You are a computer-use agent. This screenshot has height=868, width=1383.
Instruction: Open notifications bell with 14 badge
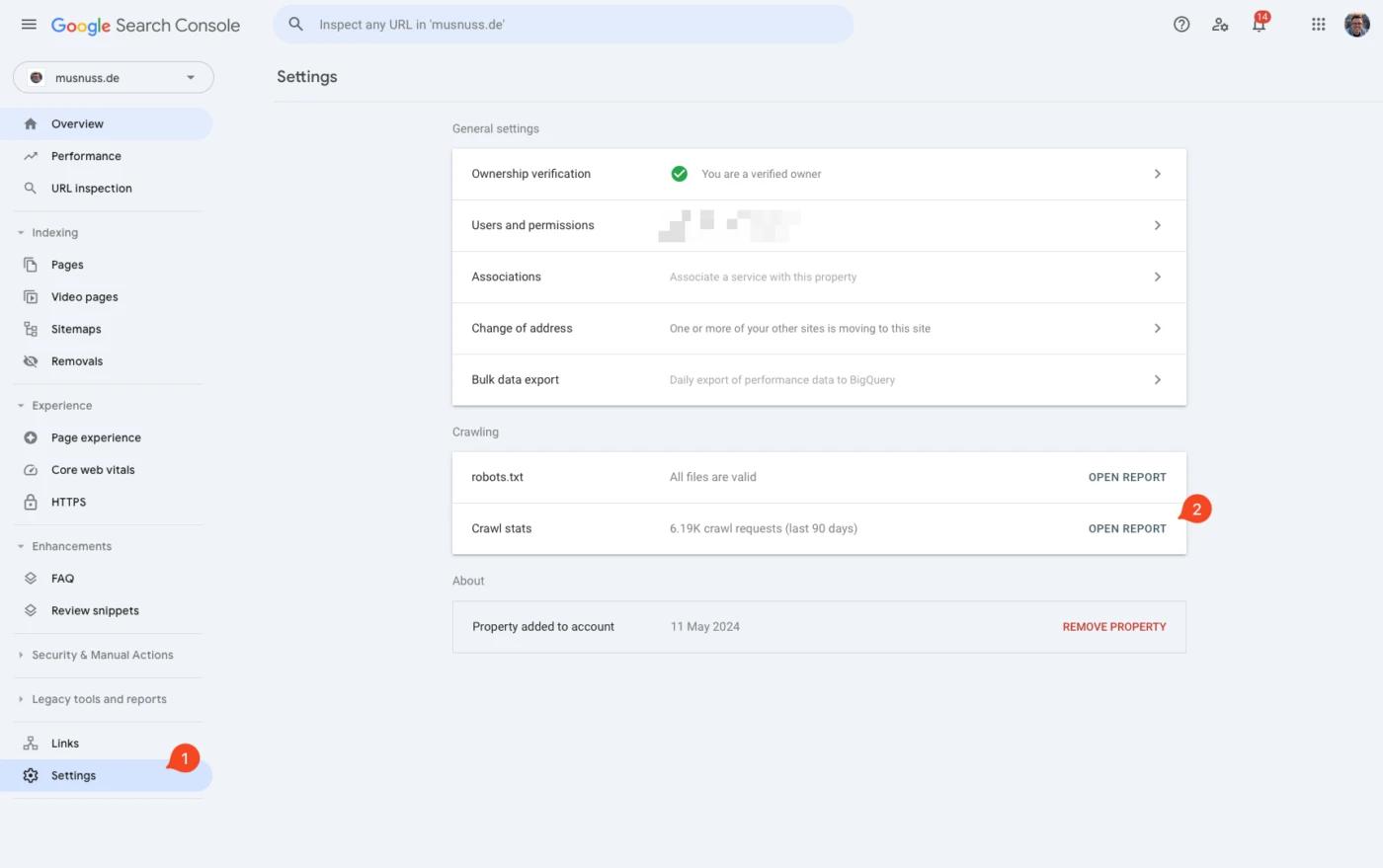tap(1260, 23)
